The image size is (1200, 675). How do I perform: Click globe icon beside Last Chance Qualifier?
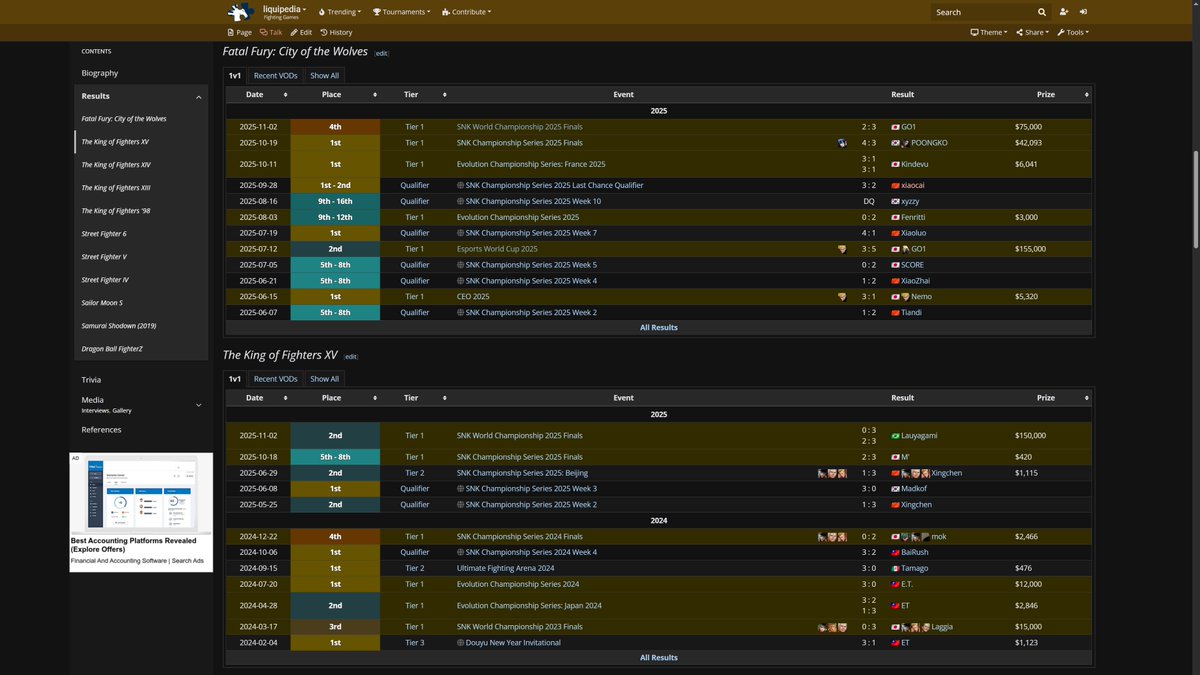[x=461, y=185]
